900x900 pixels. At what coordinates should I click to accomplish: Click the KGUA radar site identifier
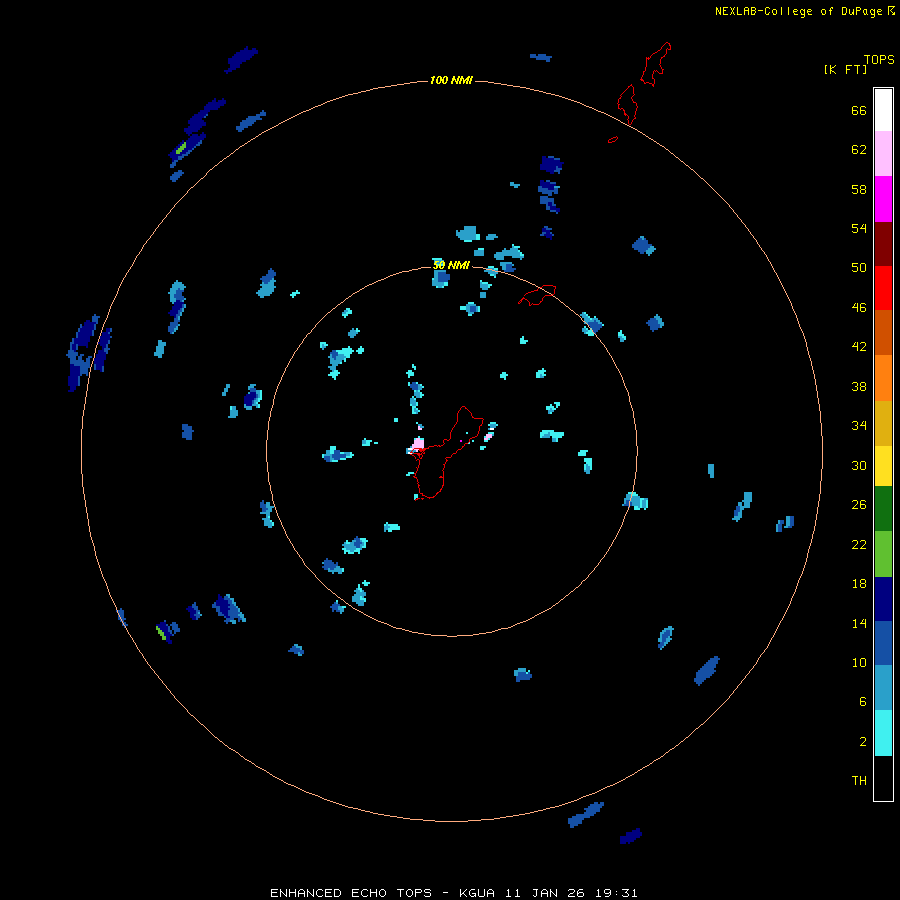click(x=479, y=893)
